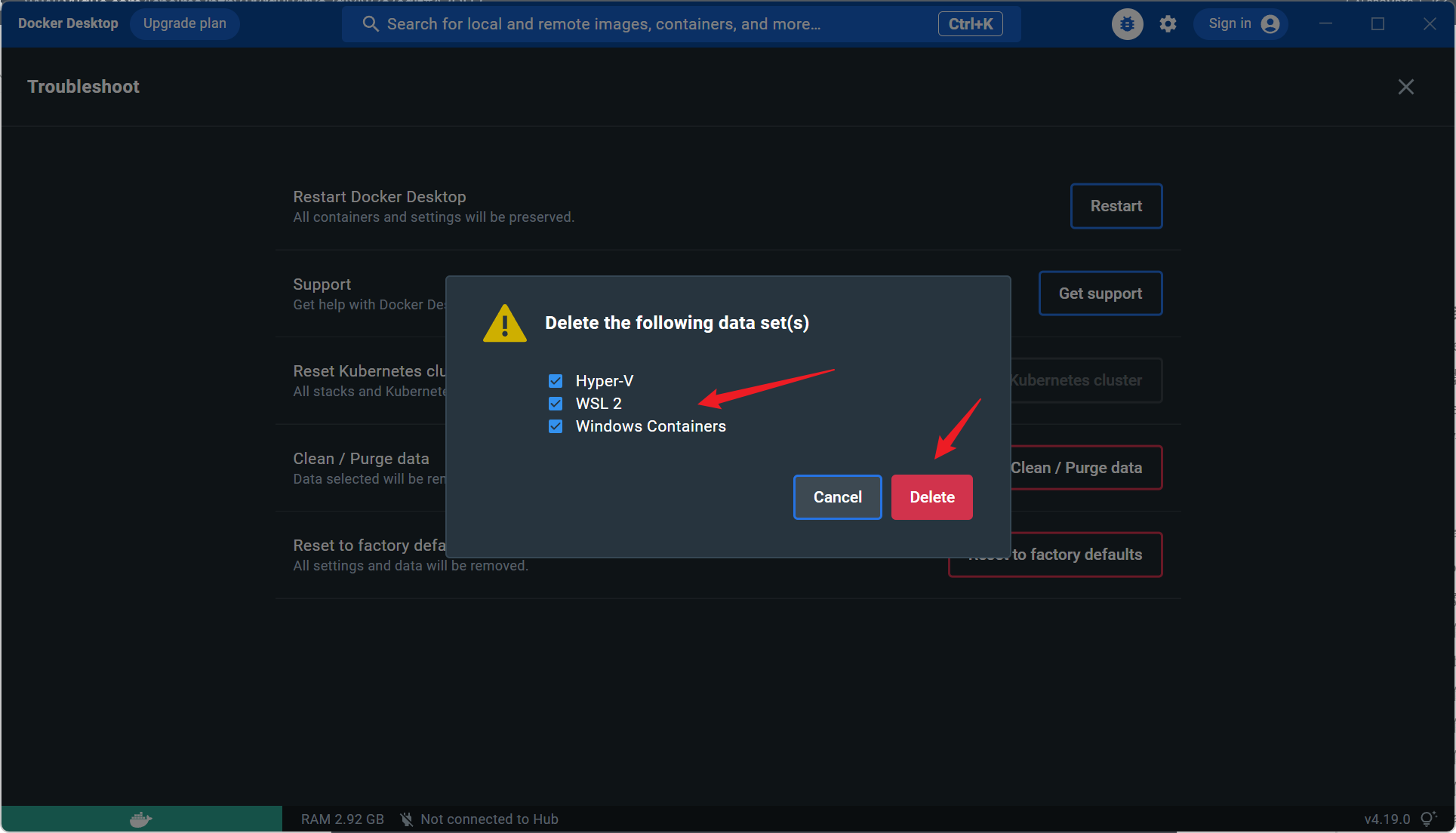Viewport: 1456px width, 833px height.
Task: Click Get support button
Action: coord(1100,294)
